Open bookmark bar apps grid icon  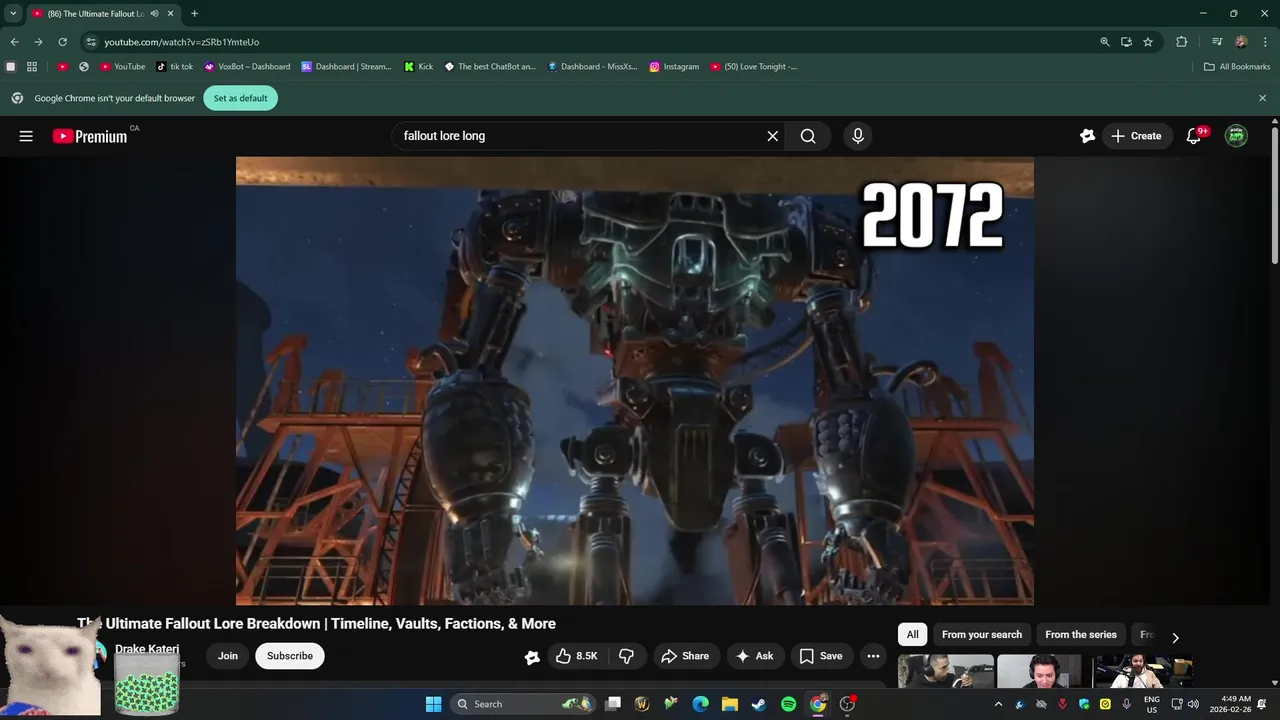tap(32, 67)
